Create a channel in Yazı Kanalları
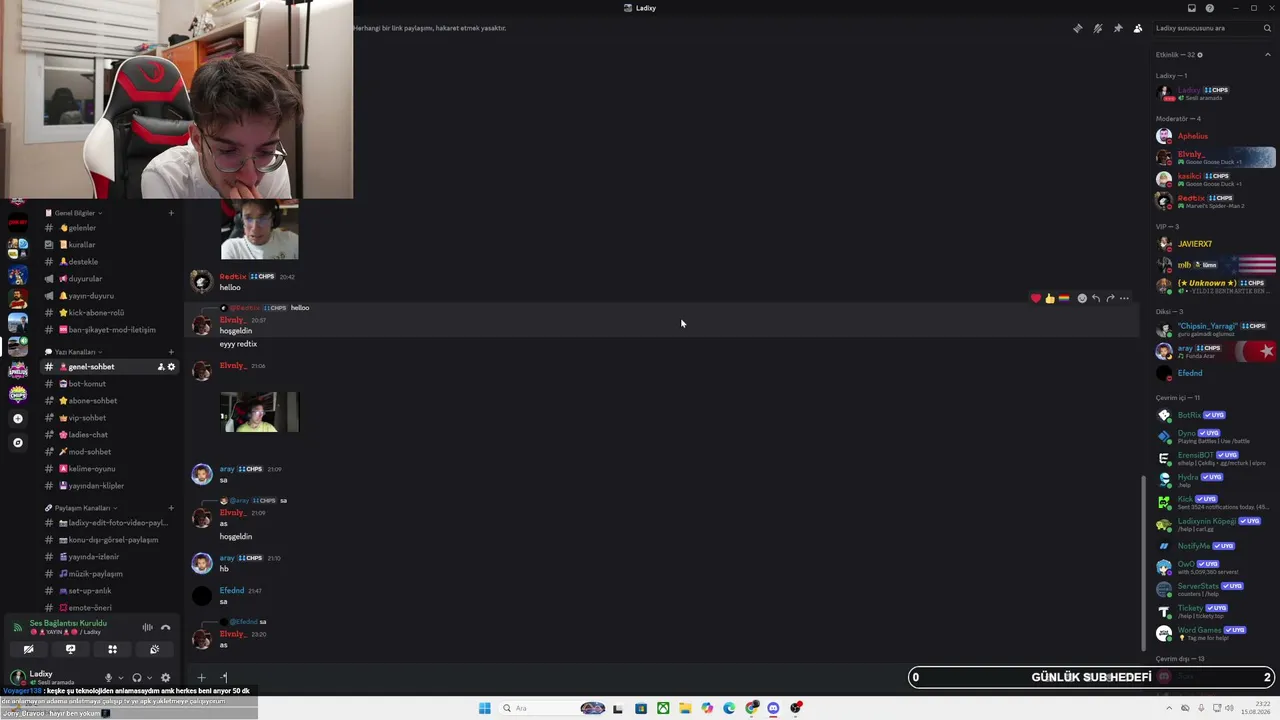The height and width of the screenshot is (720, 1280). click(171, 352)
